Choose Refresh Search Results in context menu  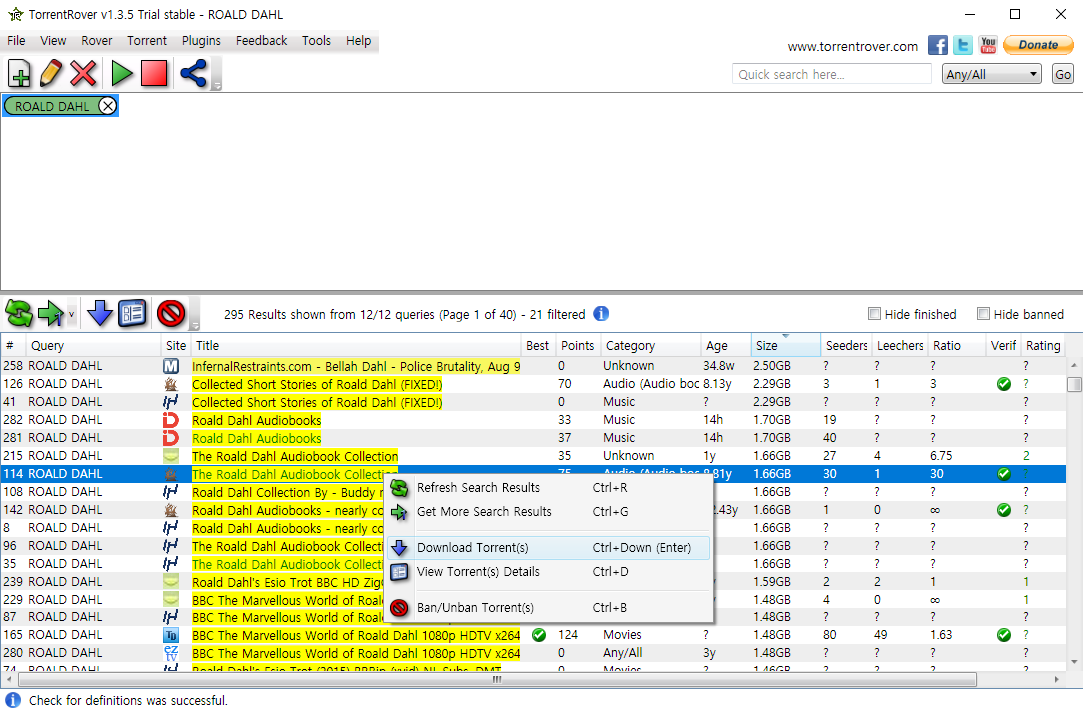coord(548,488)
